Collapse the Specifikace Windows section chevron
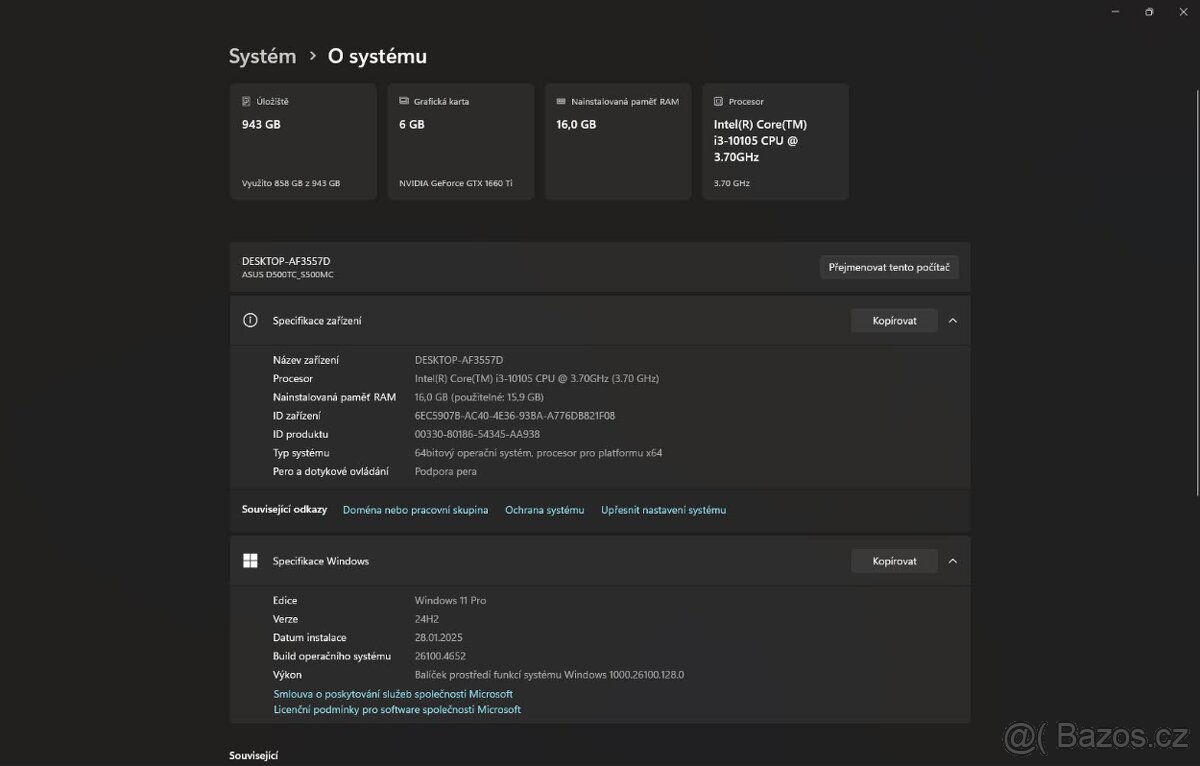The width and height of the screenshot is (1200, 766). click(952, 560)
